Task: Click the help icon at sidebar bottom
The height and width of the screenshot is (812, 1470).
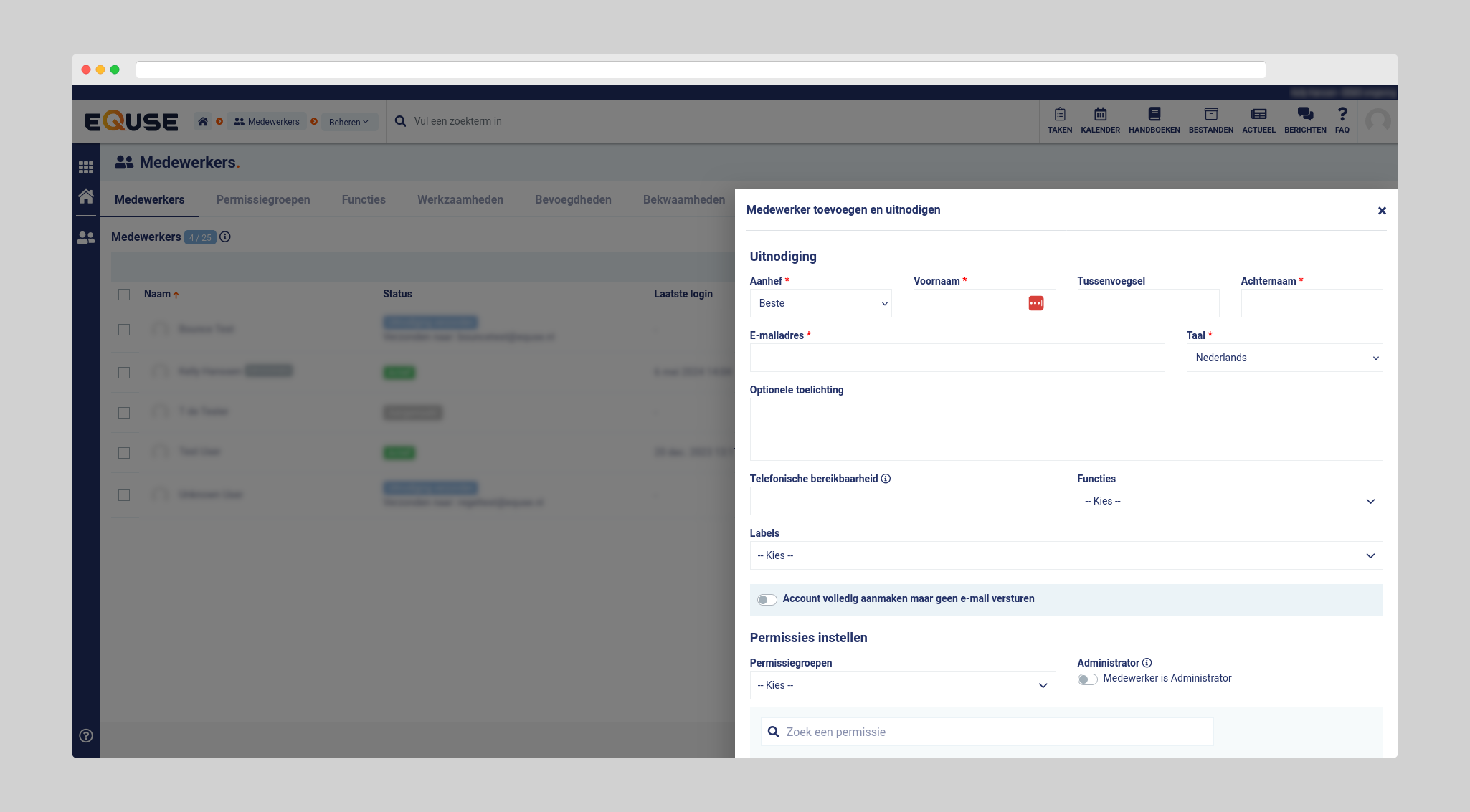Action: coord(86,735)
